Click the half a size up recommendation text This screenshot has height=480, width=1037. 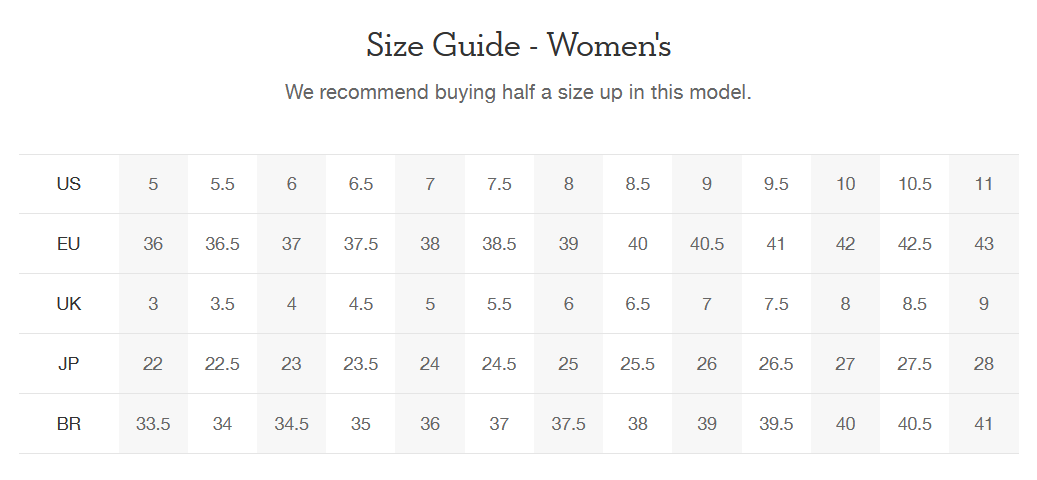tap(518, 92)
